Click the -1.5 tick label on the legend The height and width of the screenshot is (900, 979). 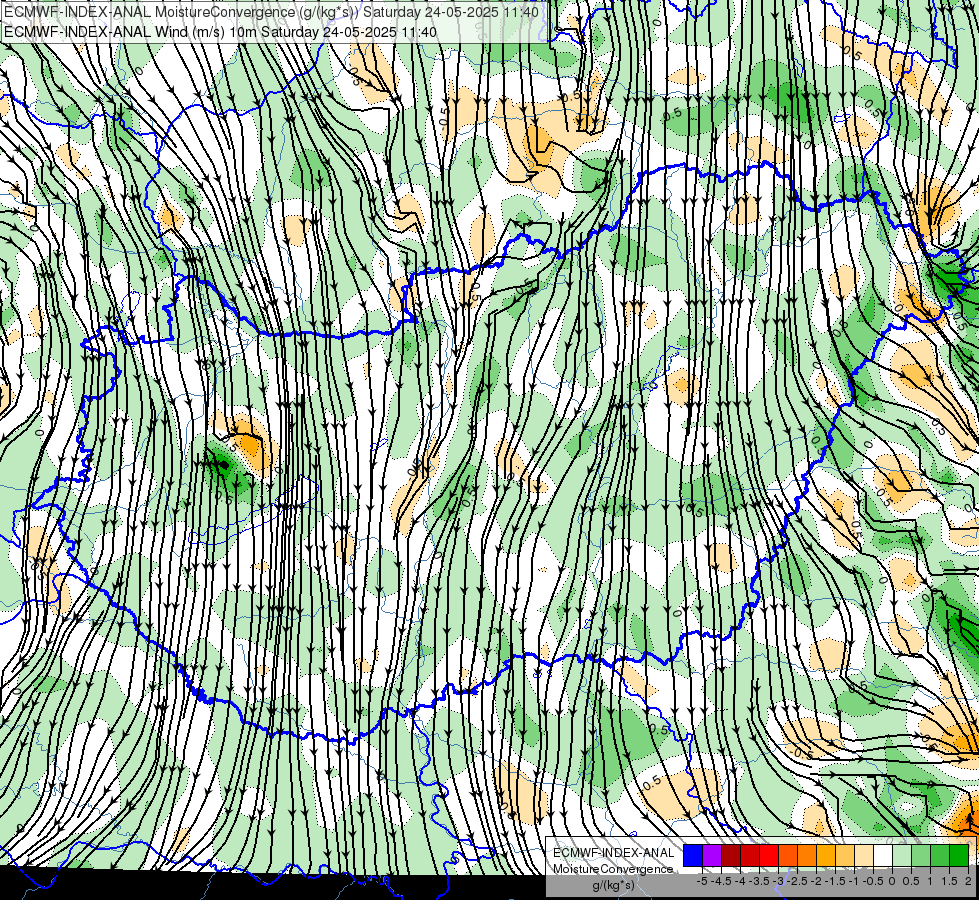tap(835, 881)
